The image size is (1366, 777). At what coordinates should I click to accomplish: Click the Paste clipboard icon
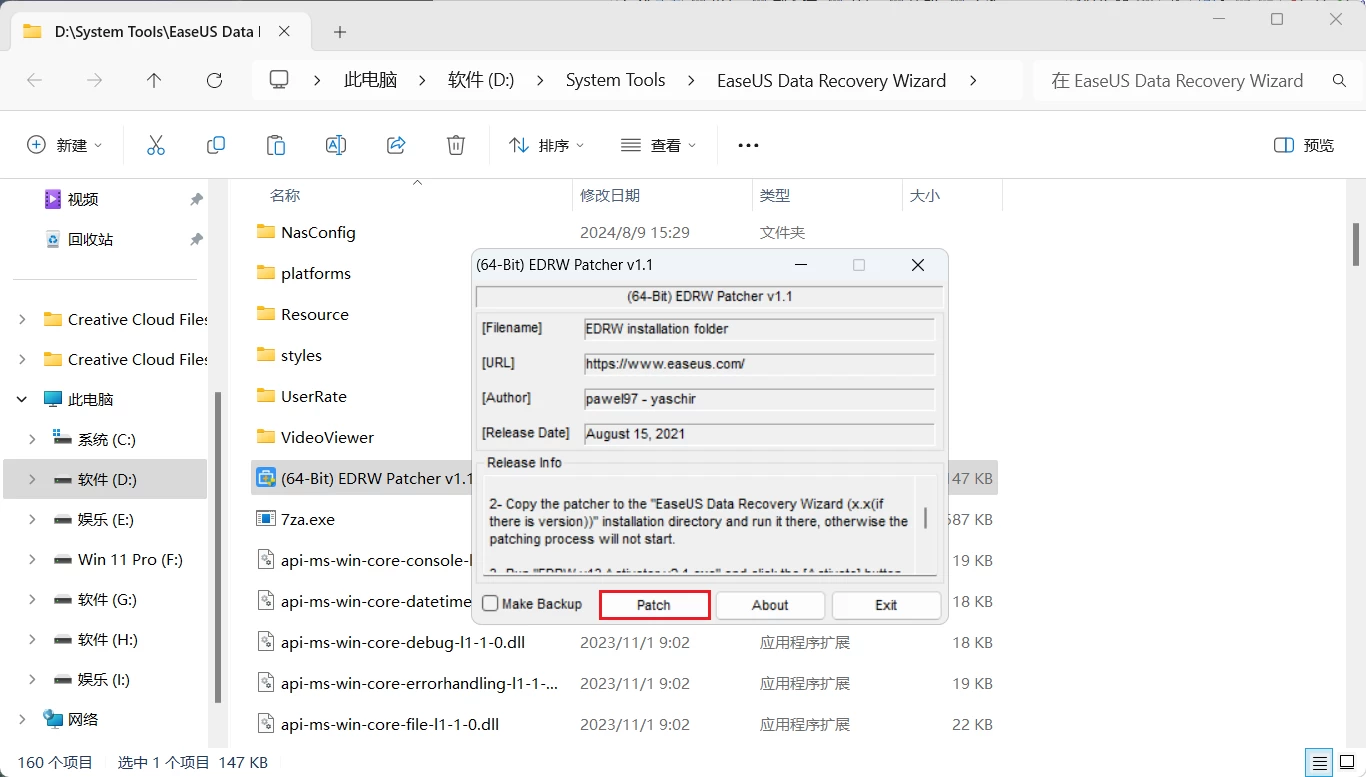point(276,145)
